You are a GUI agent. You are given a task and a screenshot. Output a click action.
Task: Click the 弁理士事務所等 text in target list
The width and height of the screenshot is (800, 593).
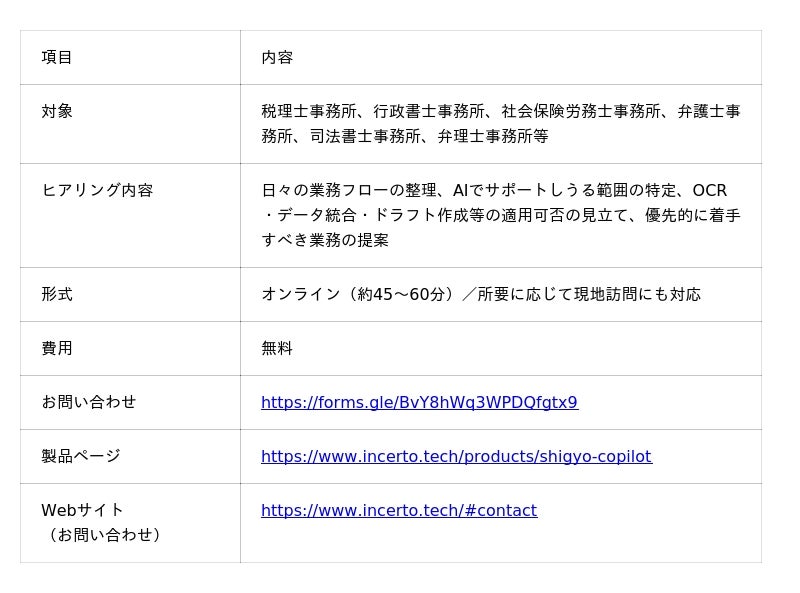click(x=492, y=137)
